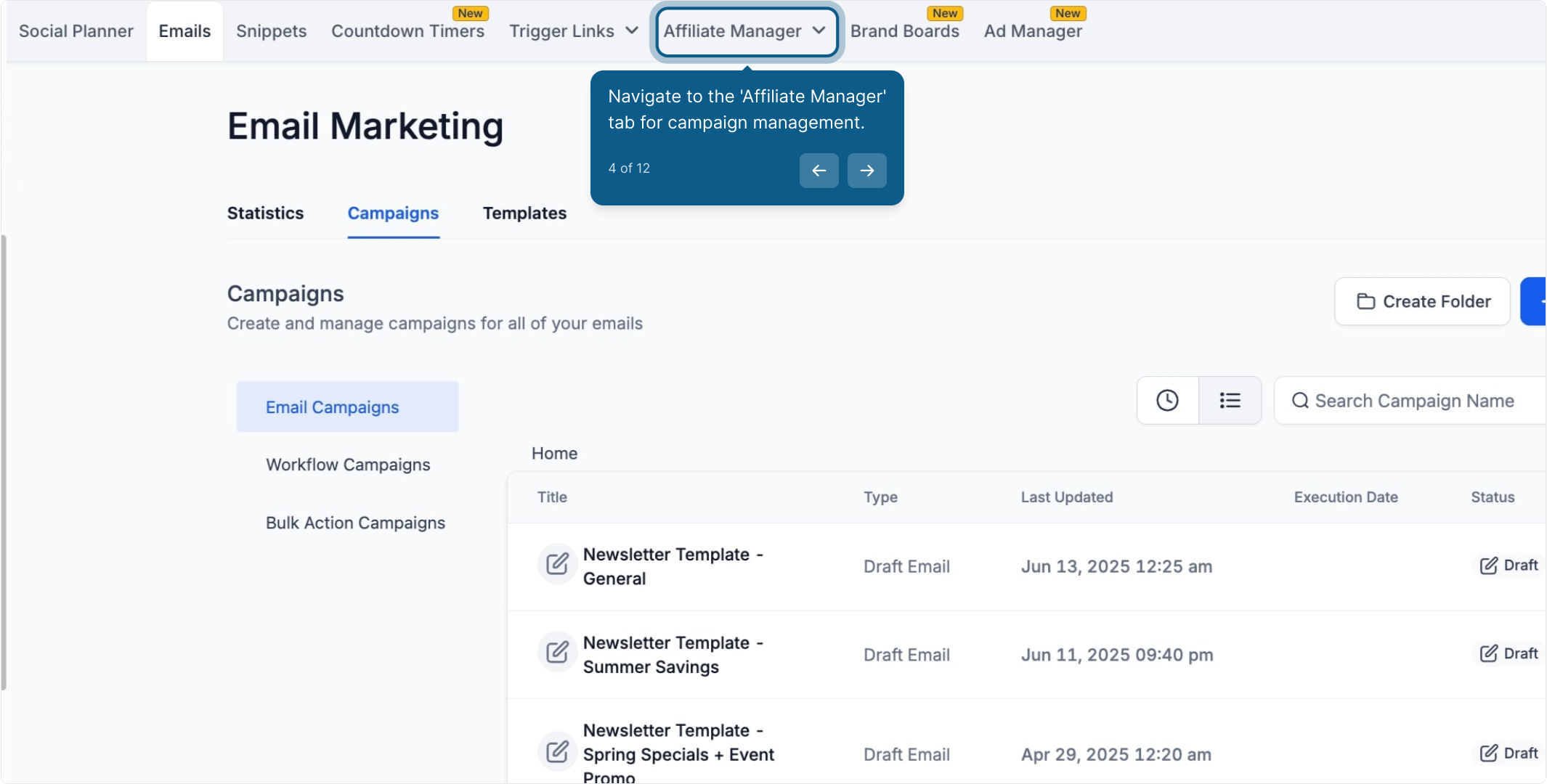
Task: Click the Title column header
Action: [x=552, y=497]
